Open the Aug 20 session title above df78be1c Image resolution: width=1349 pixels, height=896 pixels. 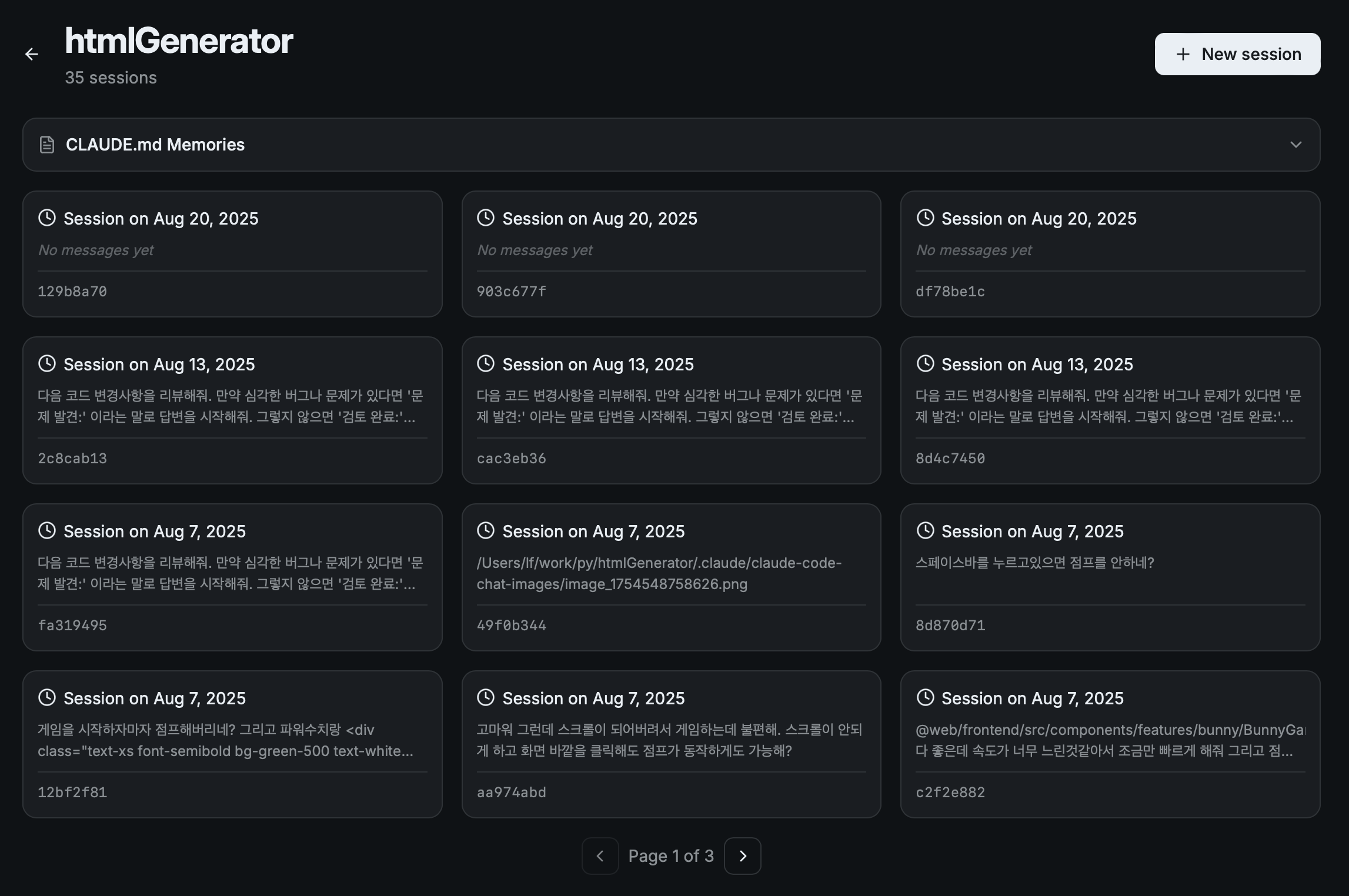[1039, 219]
